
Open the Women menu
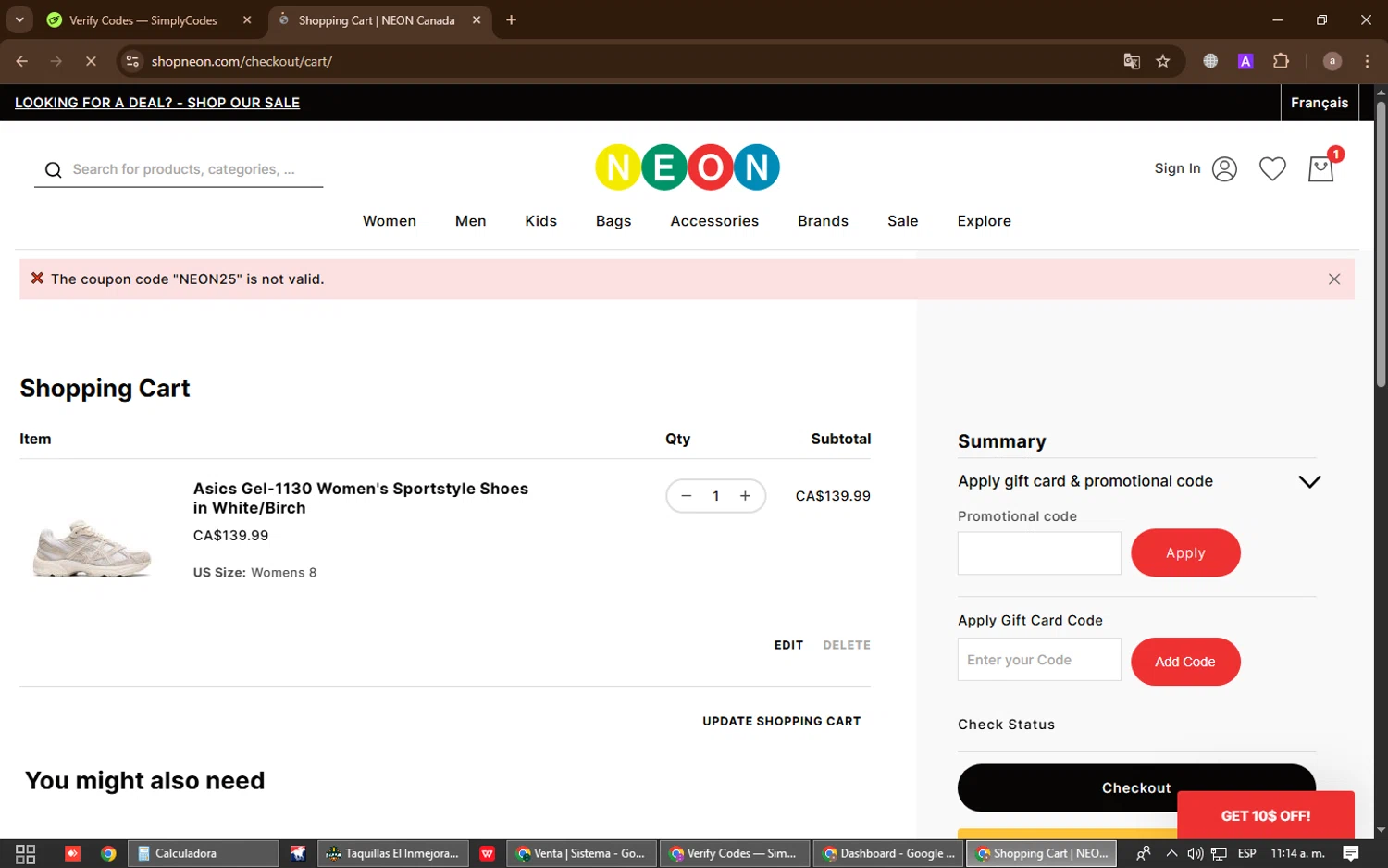point(390,221)
